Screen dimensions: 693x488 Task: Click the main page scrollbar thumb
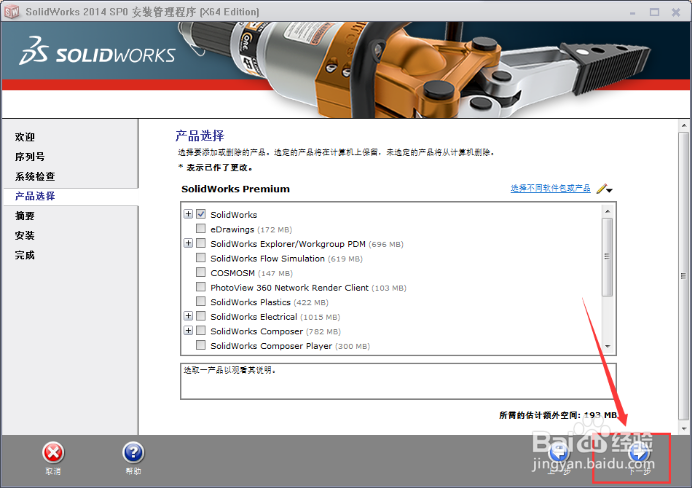[683, 276]
